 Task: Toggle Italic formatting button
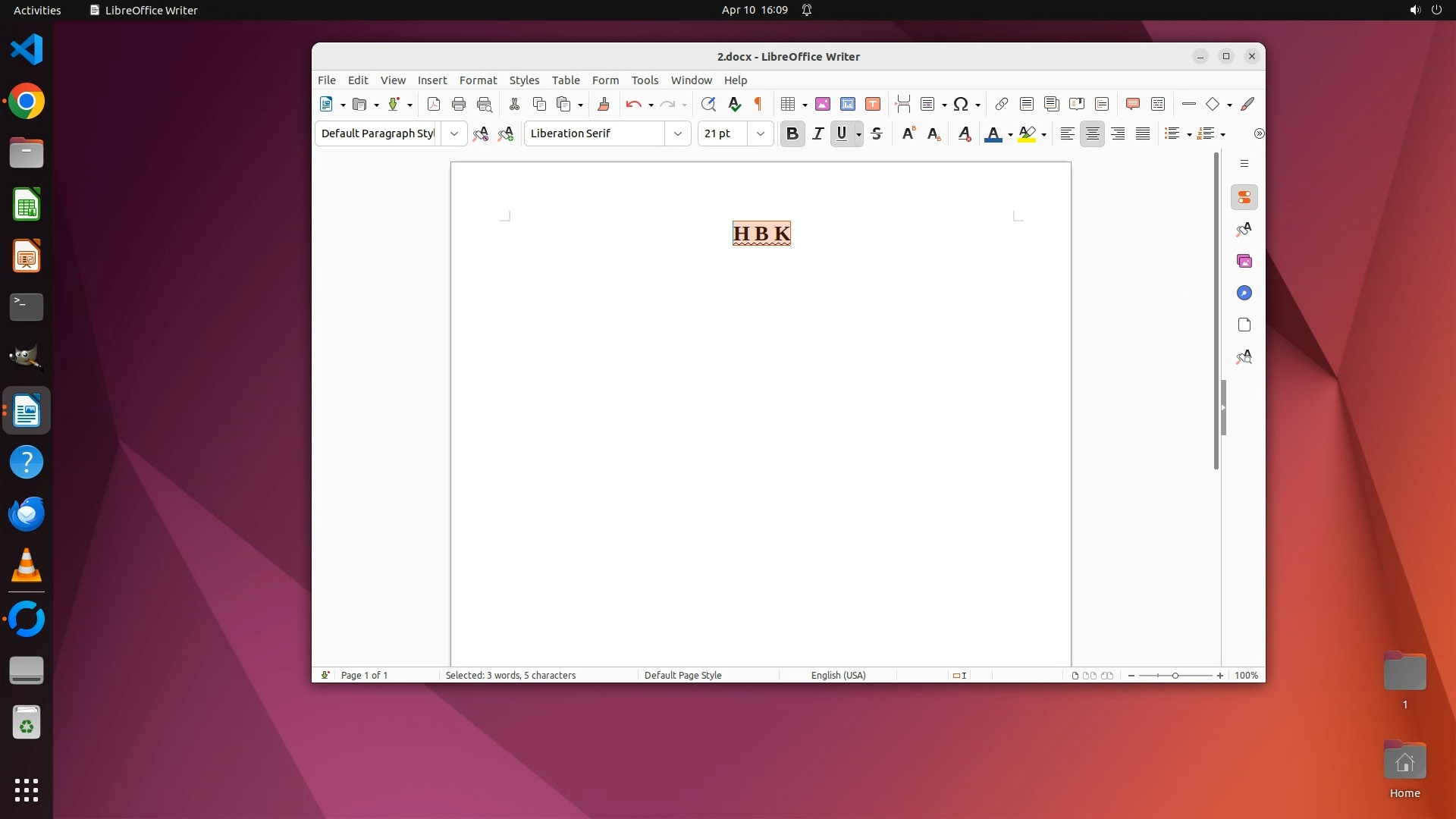click(x=817, y=134)
